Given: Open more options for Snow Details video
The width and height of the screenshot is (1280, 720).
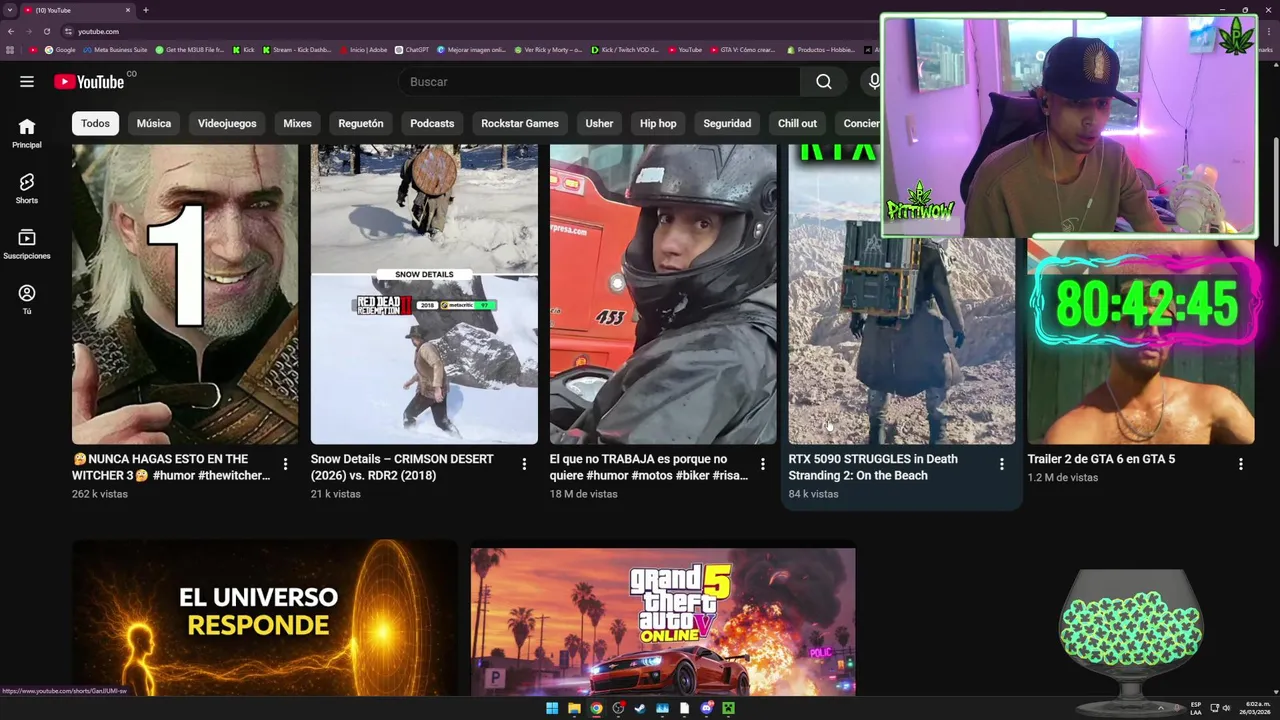Looking at the screenshot, I should (524, 464).
